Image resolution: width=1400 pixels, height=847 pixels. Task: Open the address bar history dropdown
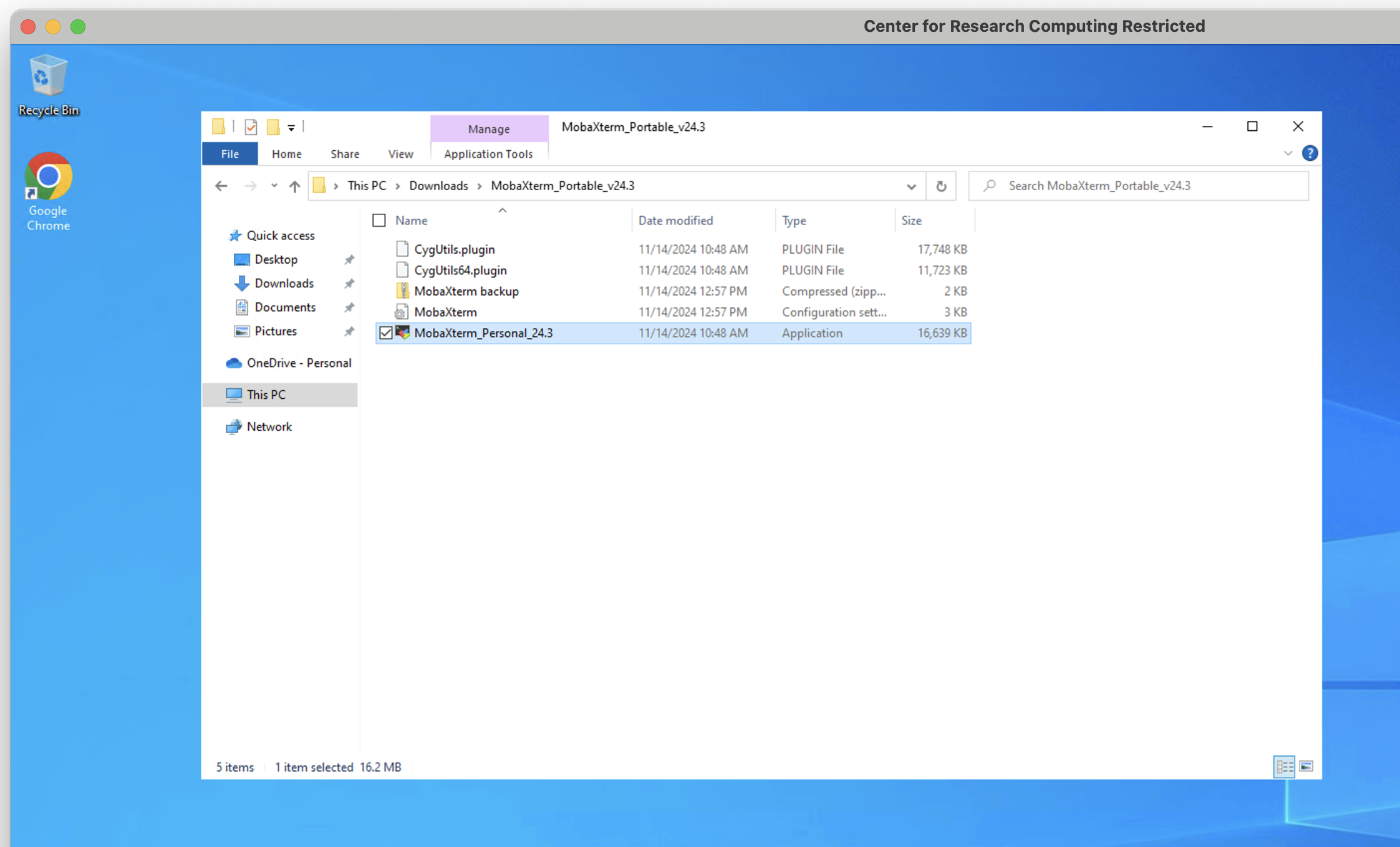click(911, 186)
